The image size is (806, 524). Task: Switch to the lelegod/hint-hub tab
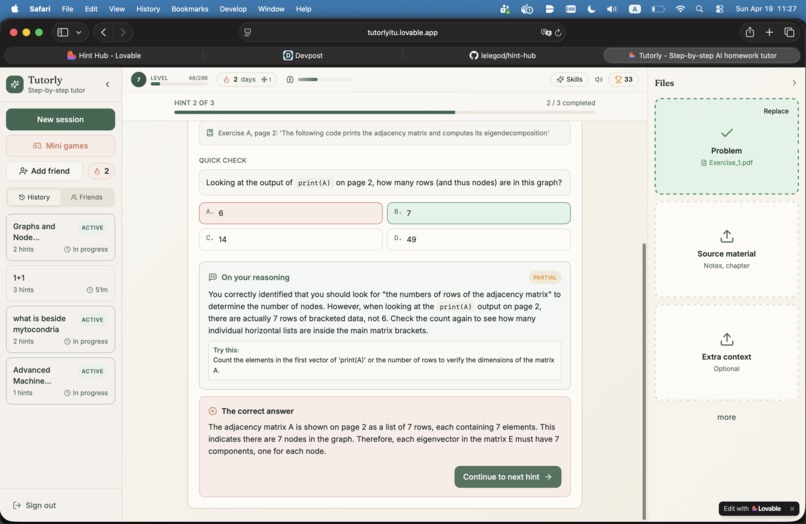(503, 56)
